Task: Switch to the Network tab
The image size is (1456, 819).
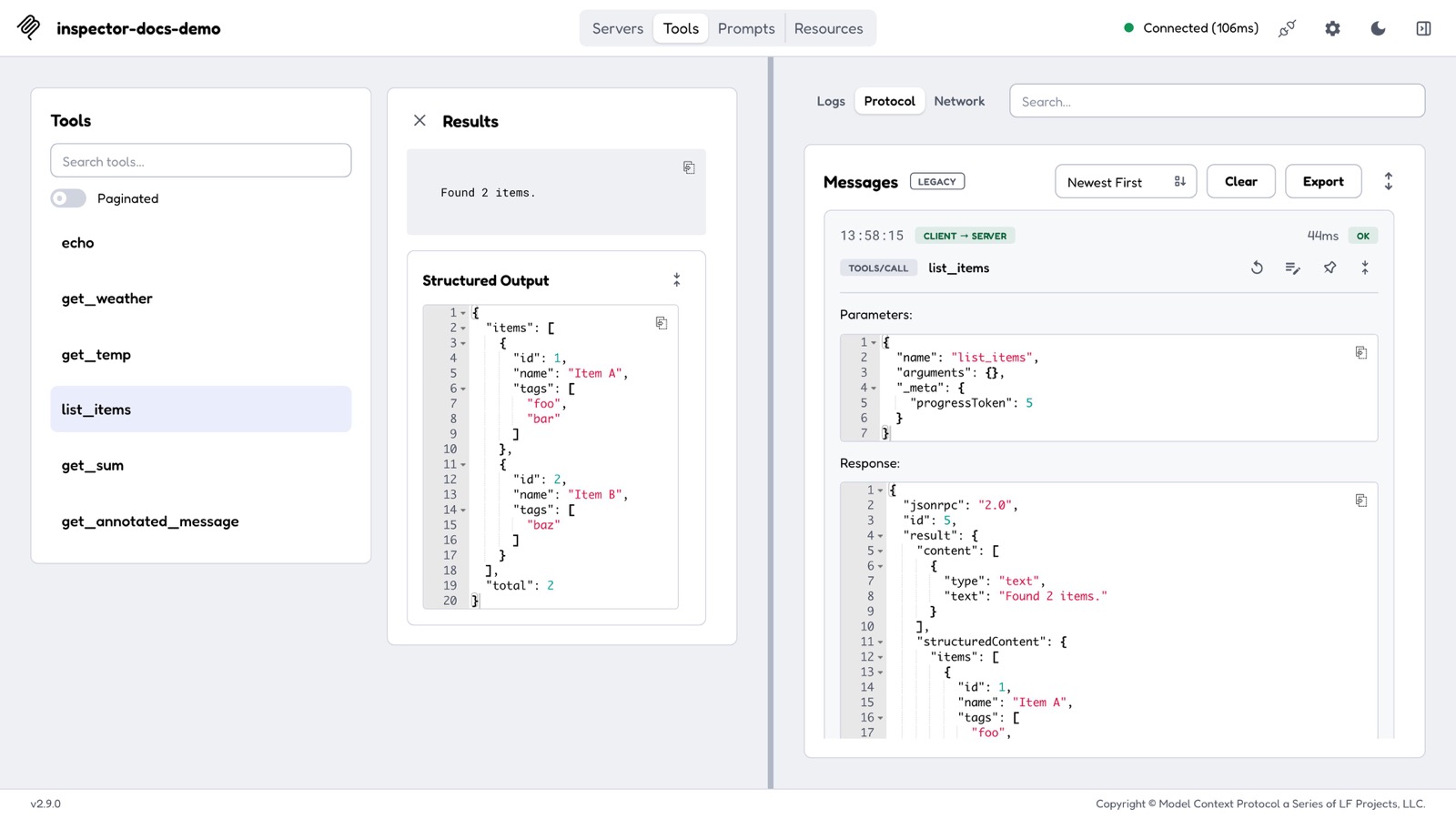Action: [x=959, y=101]
